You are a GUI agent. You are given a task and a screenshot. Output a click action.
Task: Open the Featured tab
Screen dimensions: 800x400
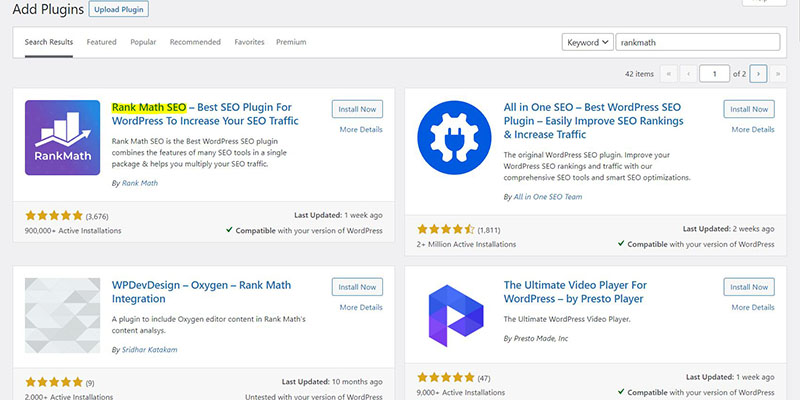pyautogui.click(x=102, y=42)
